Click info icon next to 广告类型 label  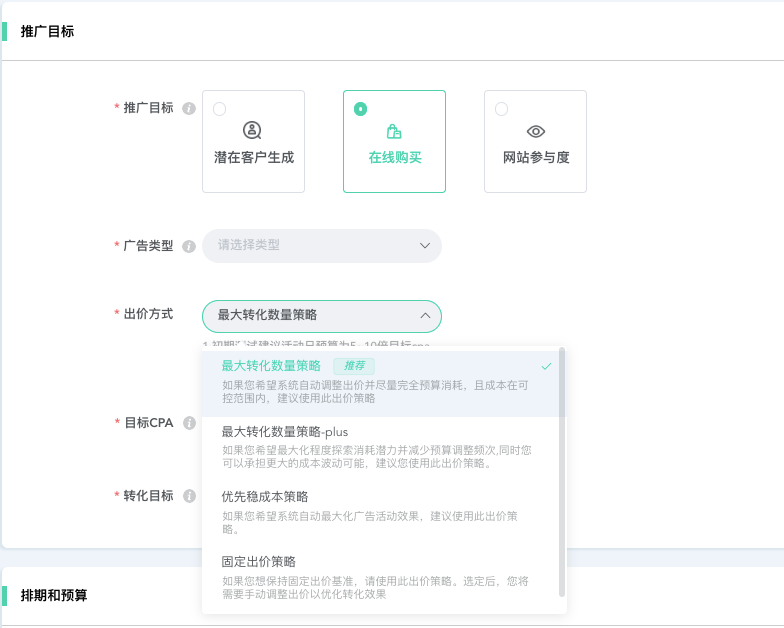pyautogui.click(x=189, y=246)
